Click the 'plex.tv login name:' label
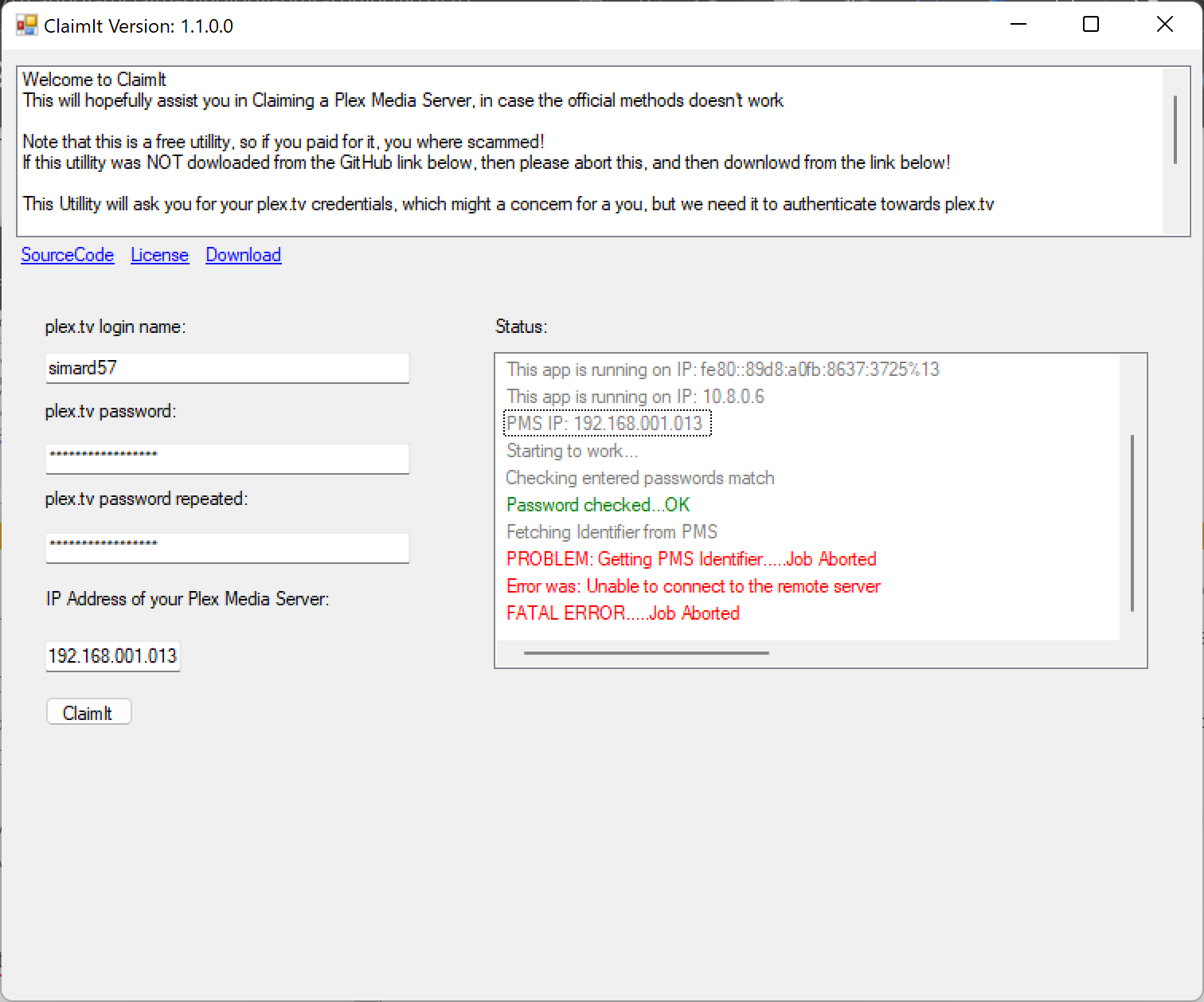1204x1002 pixels. (115, 327)
